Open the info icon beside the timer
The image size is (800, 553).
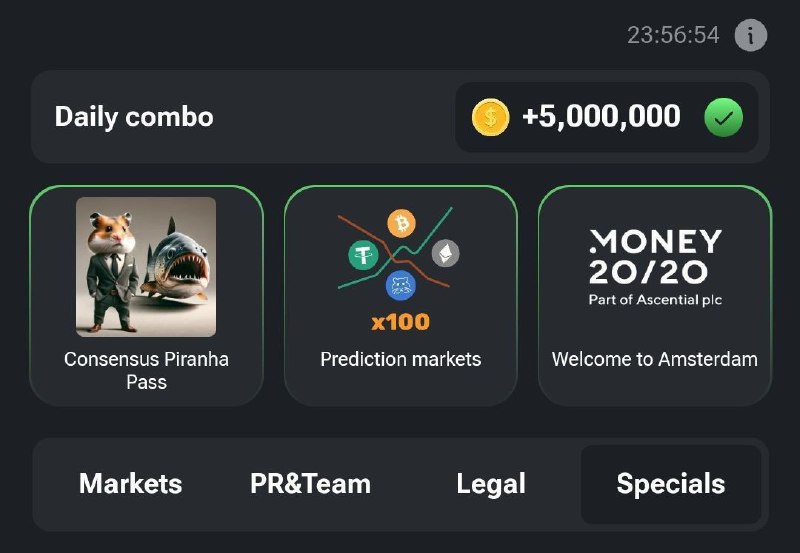point(751,35)
